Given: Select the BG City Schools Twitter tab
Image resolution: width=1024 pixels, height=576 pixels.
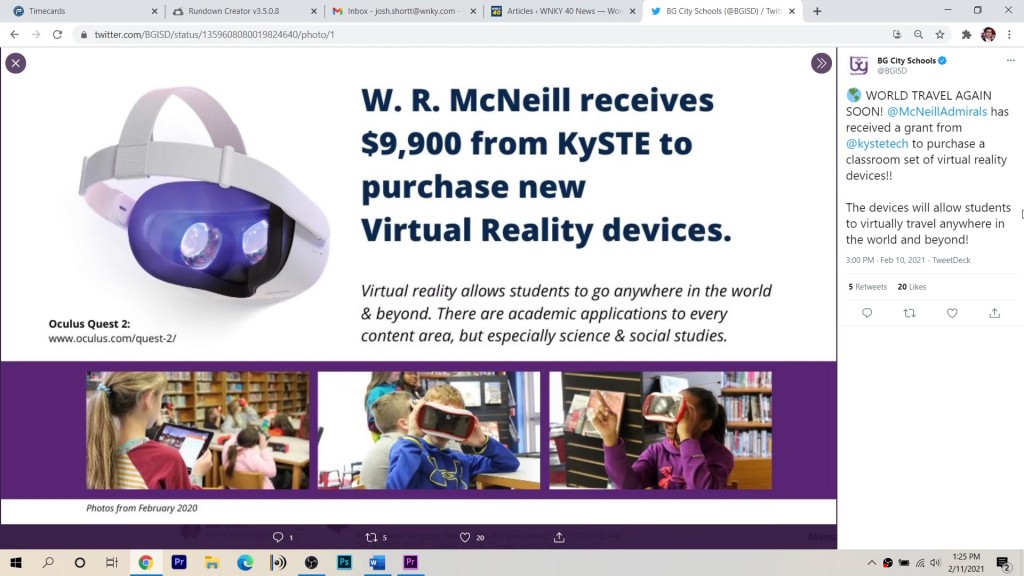Looking at the screenshot, I should [x=722, y=11].
